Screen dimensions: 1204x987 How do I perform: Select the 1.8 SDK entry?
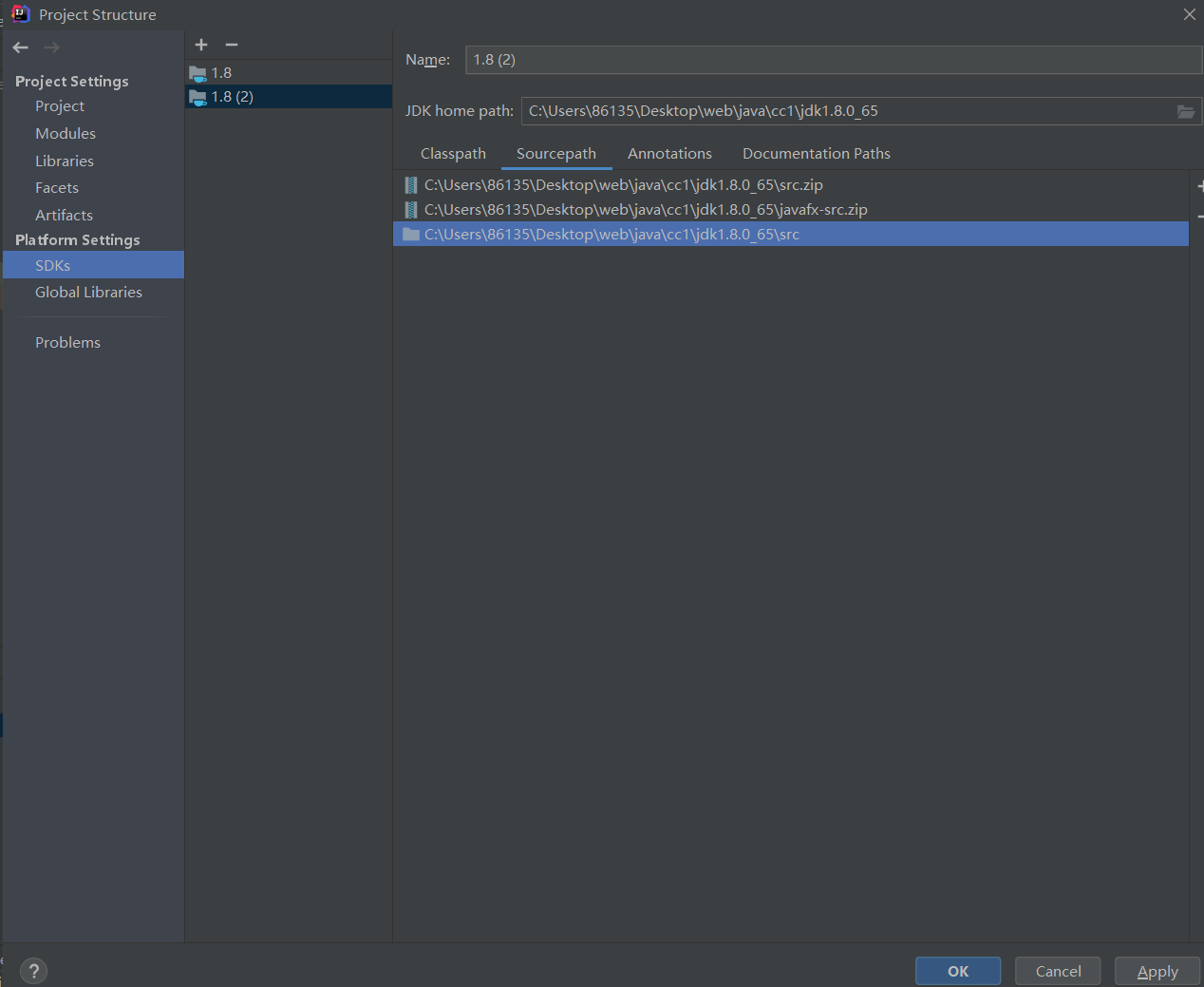289,72
